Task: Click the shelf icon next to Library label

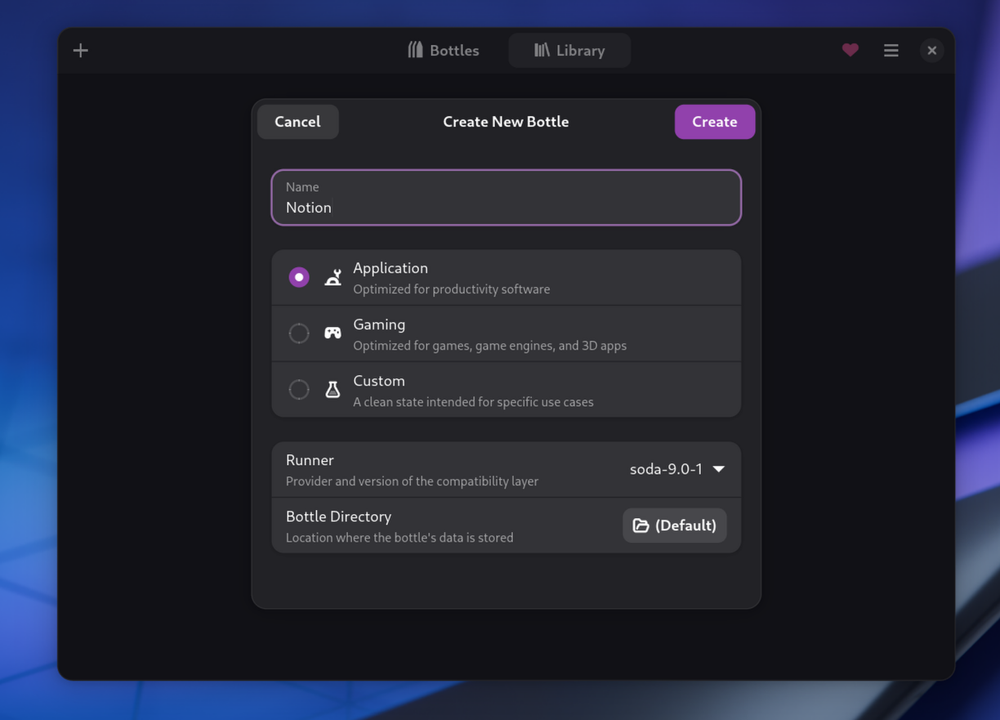Action: 541,50
